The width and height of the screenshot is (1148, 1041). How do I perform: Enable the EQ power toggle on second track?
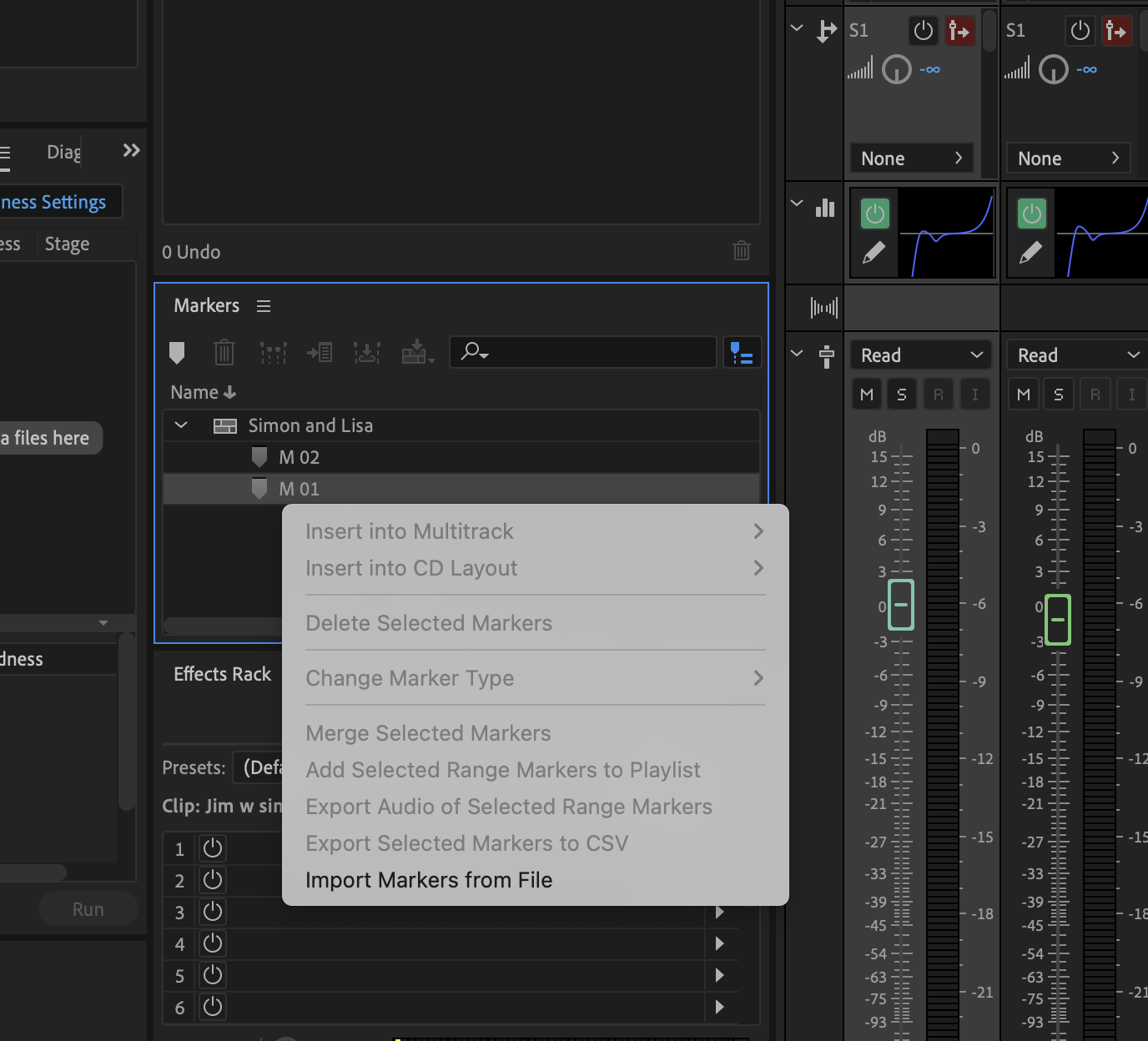(1031, 214)
